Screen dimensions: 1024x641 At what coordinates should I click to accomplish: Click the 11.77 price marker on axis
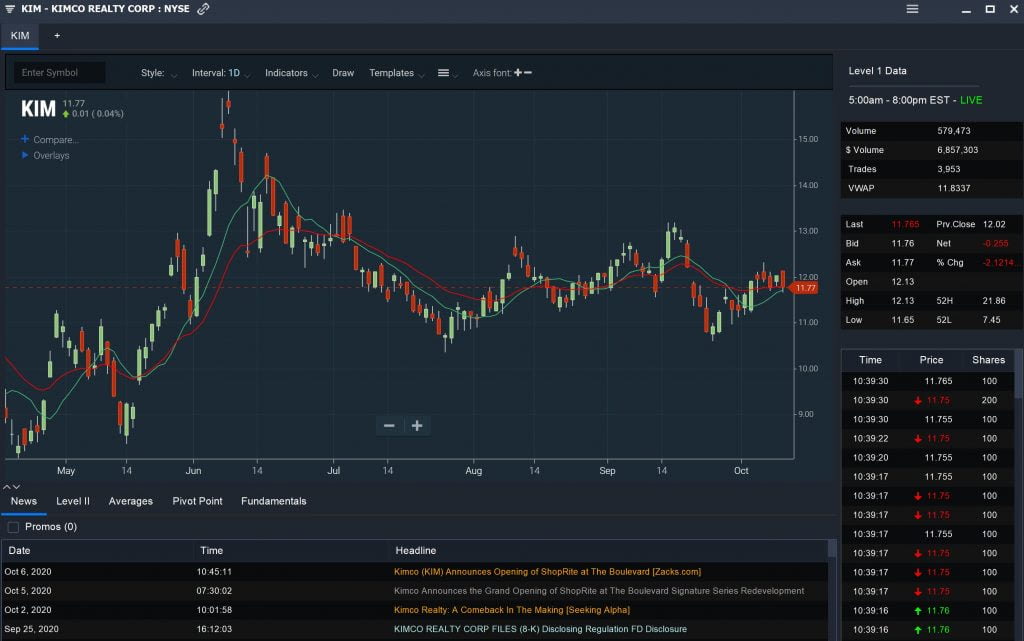804,288
